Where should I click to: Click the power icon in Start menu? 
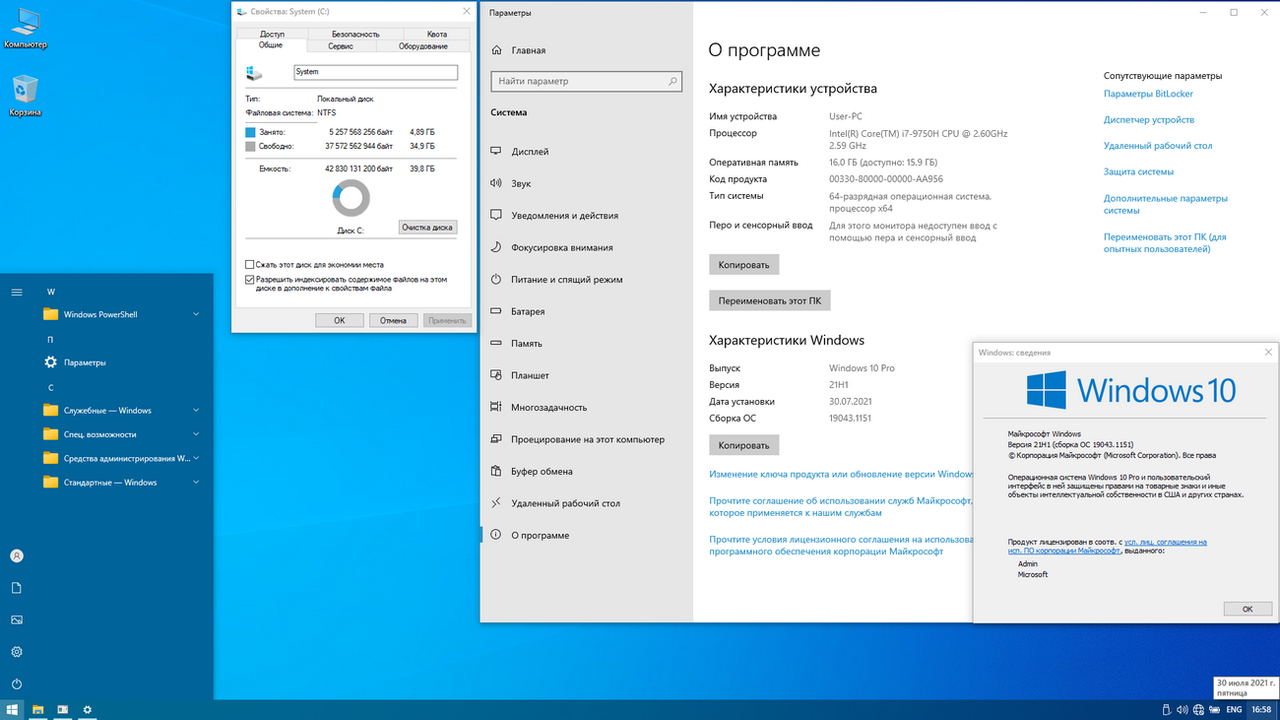click(17, 684)
